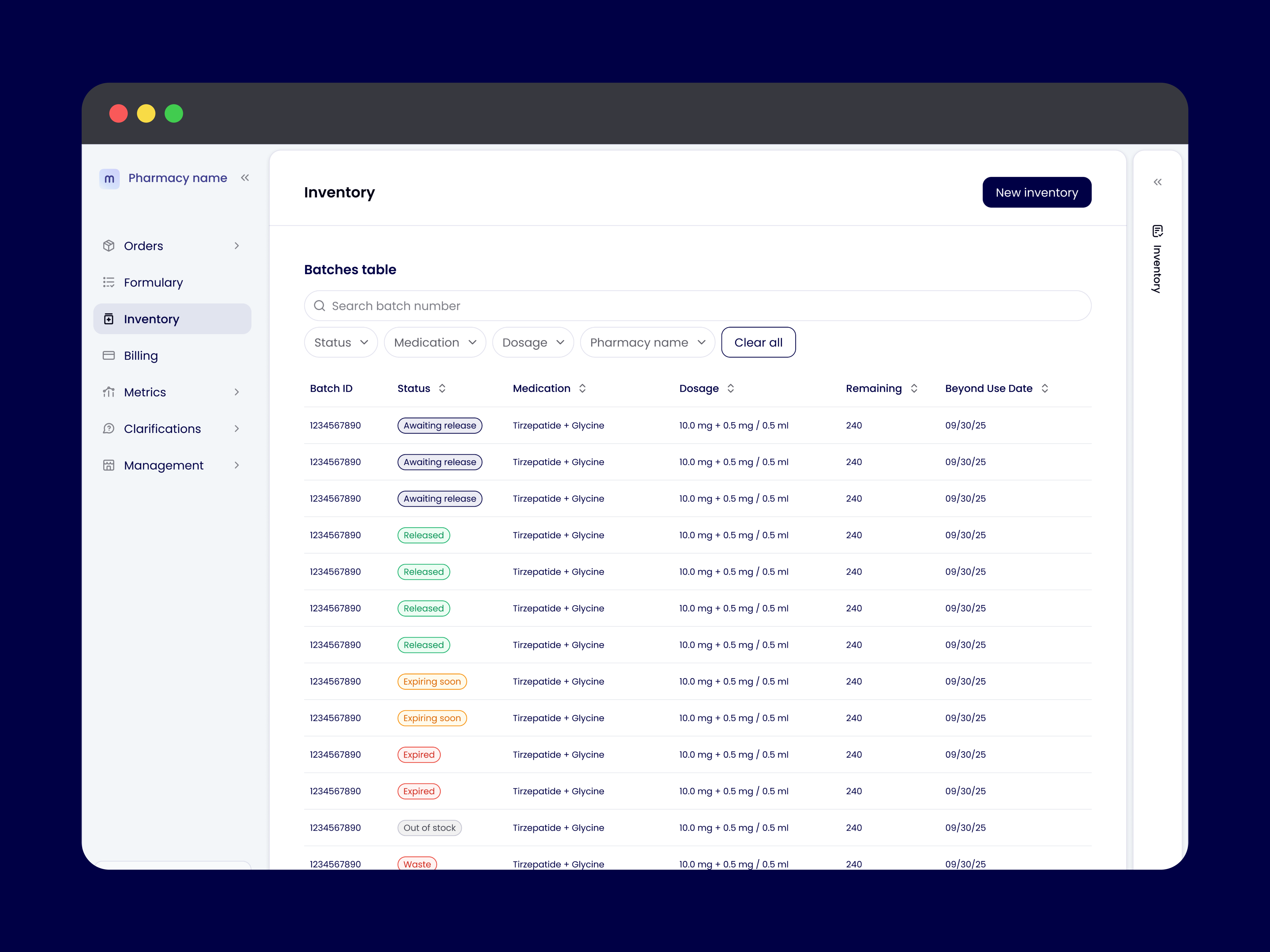This screenshot has height=952, width=1270.
Task: Expand the right panel with double-chevron
Action: pos(1158,182)
